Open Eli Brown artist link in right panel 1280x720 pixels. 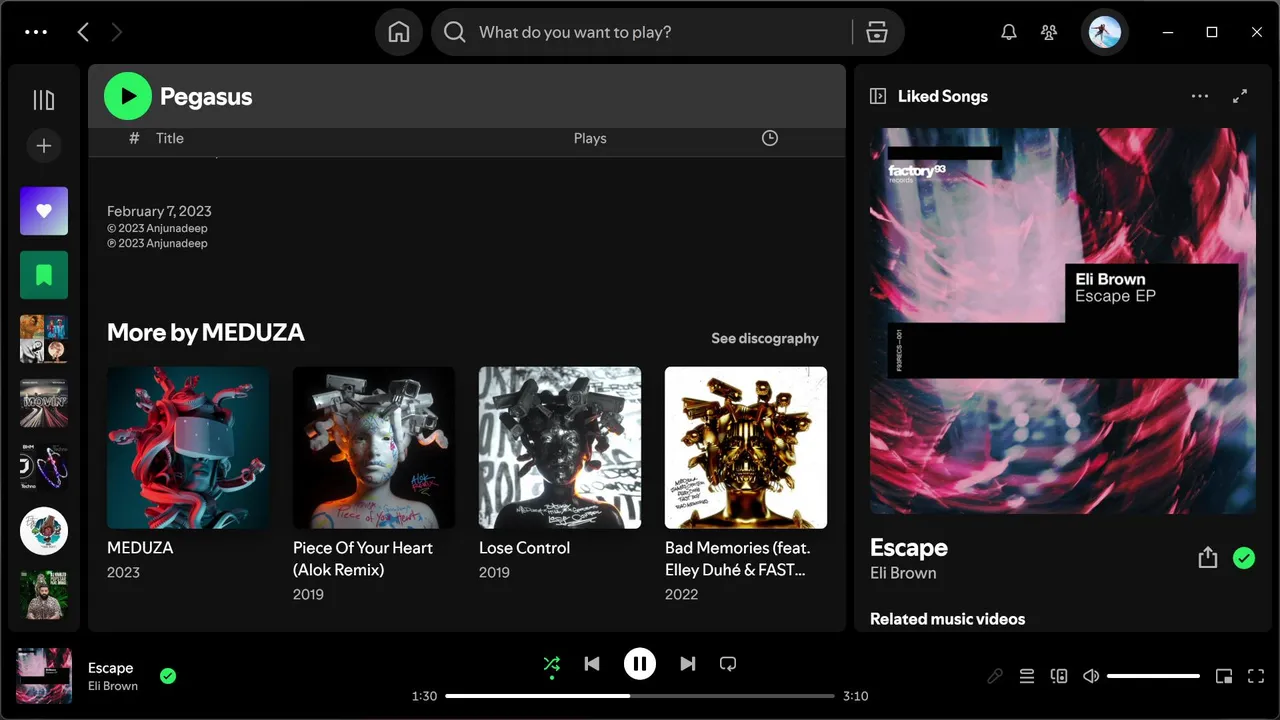coord(903,573)
